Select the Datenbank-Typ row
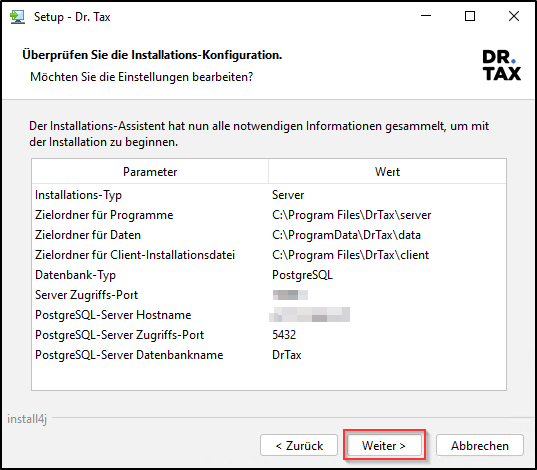 [x=269, y=275]
